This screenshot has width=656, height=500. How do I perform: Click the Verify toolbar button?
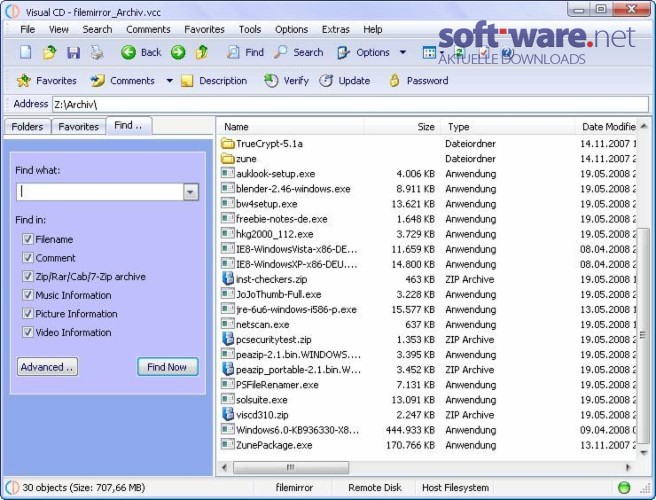(x=286, y=80)
